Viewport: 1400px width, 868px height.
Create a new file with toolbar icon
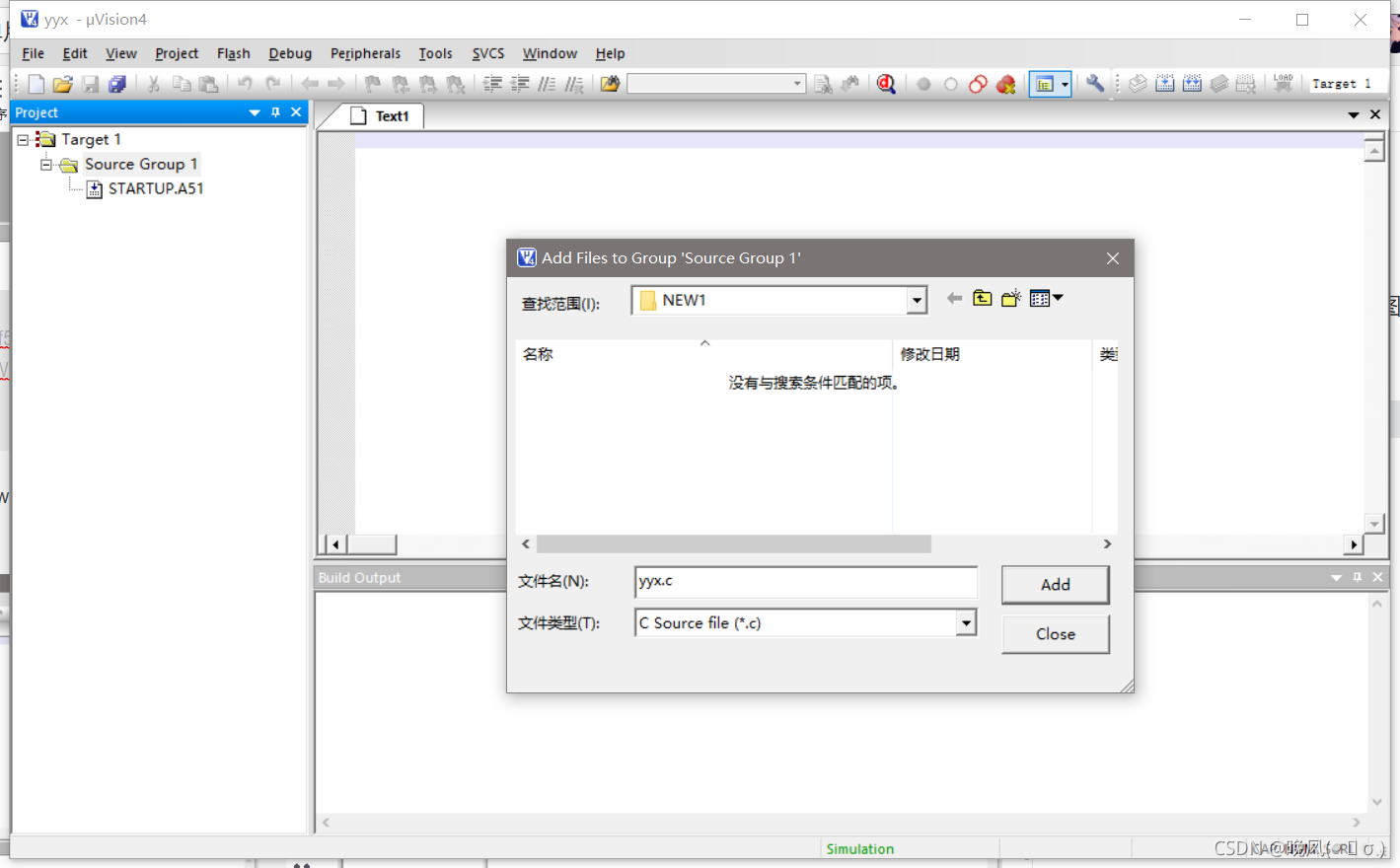pos(36,85)
